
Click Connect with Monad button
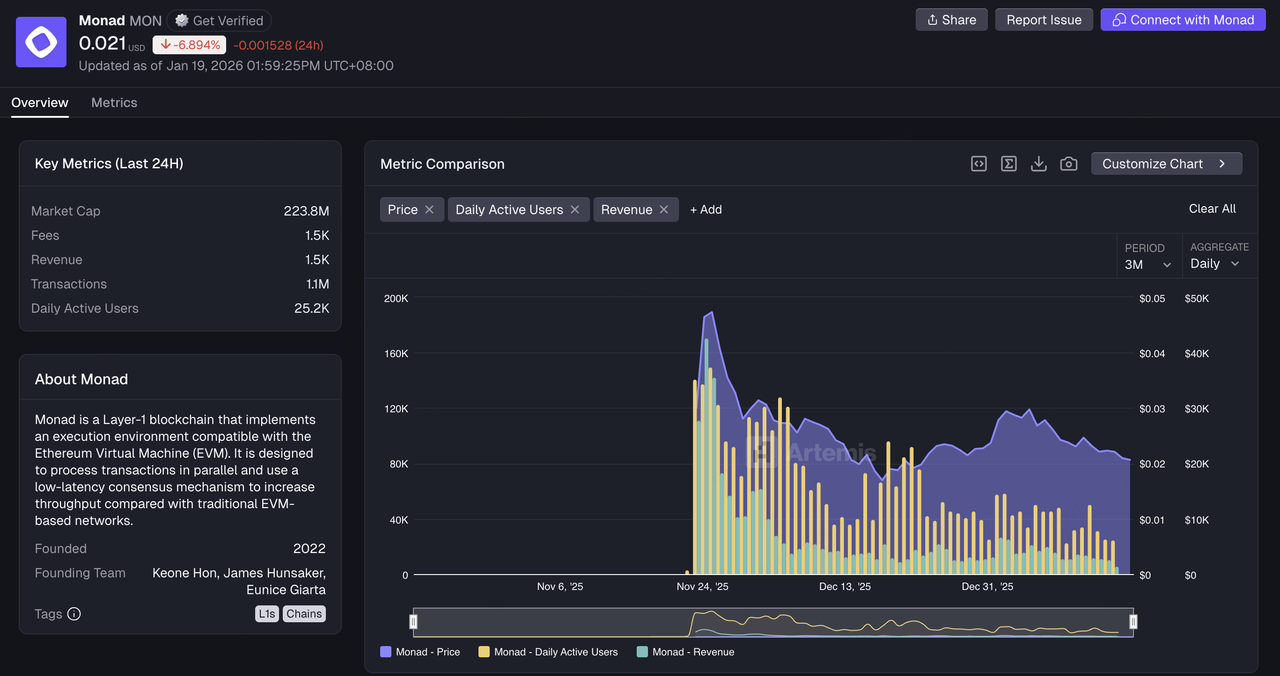click(1182, 20)
